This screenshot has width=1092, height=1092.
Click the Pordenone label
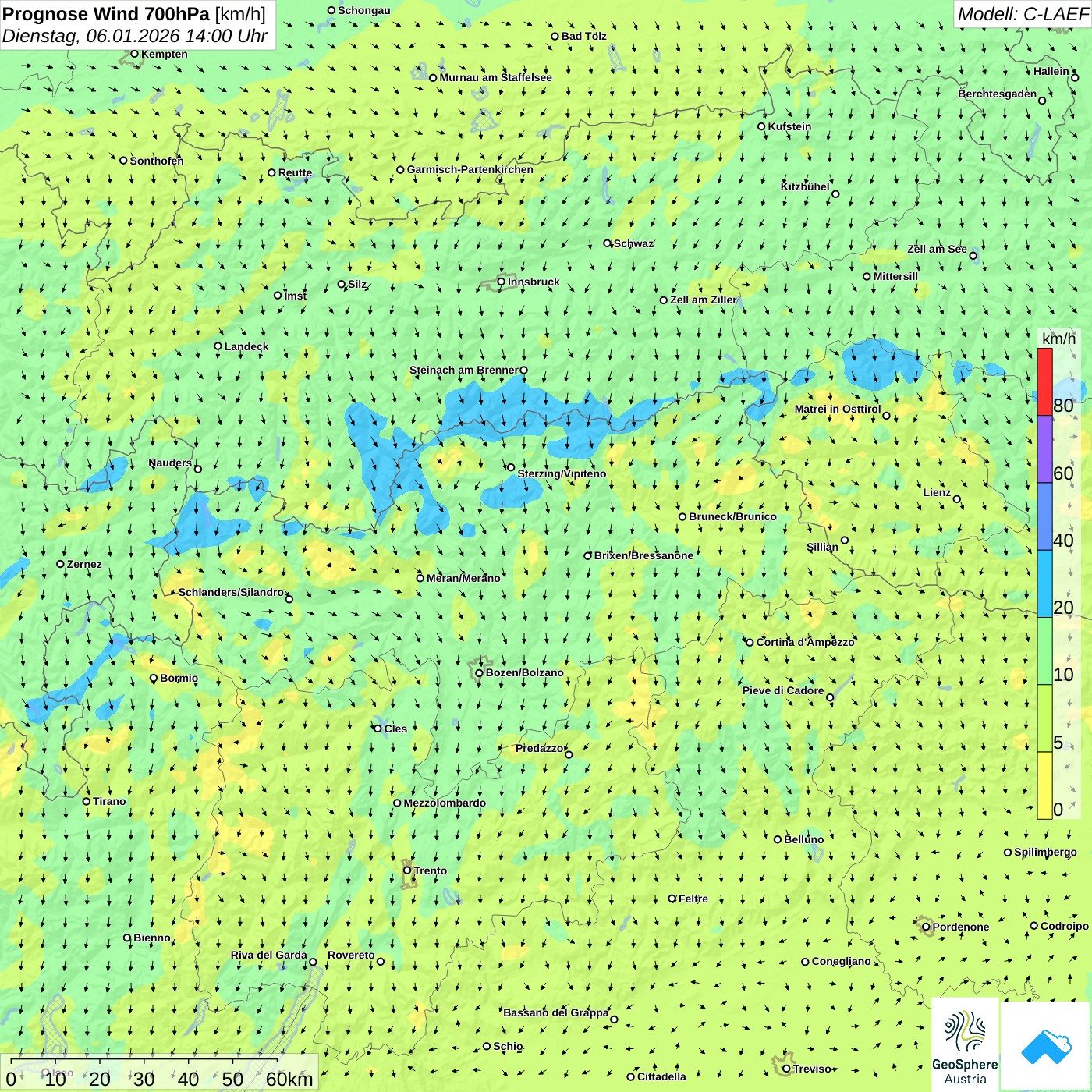(x=961, y=927)
